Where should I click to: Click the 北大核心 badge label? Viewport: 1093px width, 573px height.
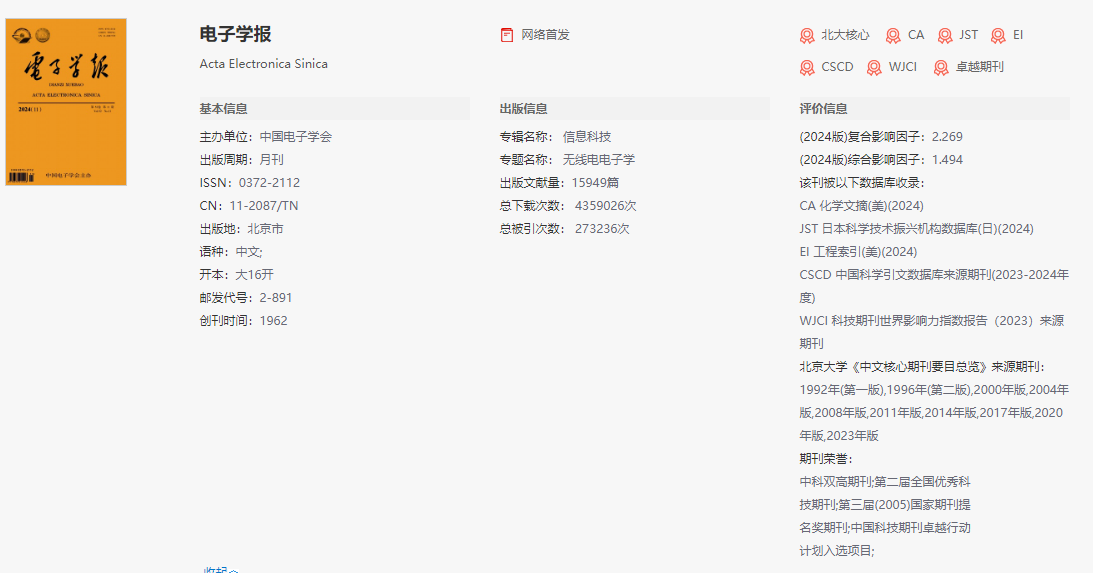pyautogui.click(x=845, y=35)
